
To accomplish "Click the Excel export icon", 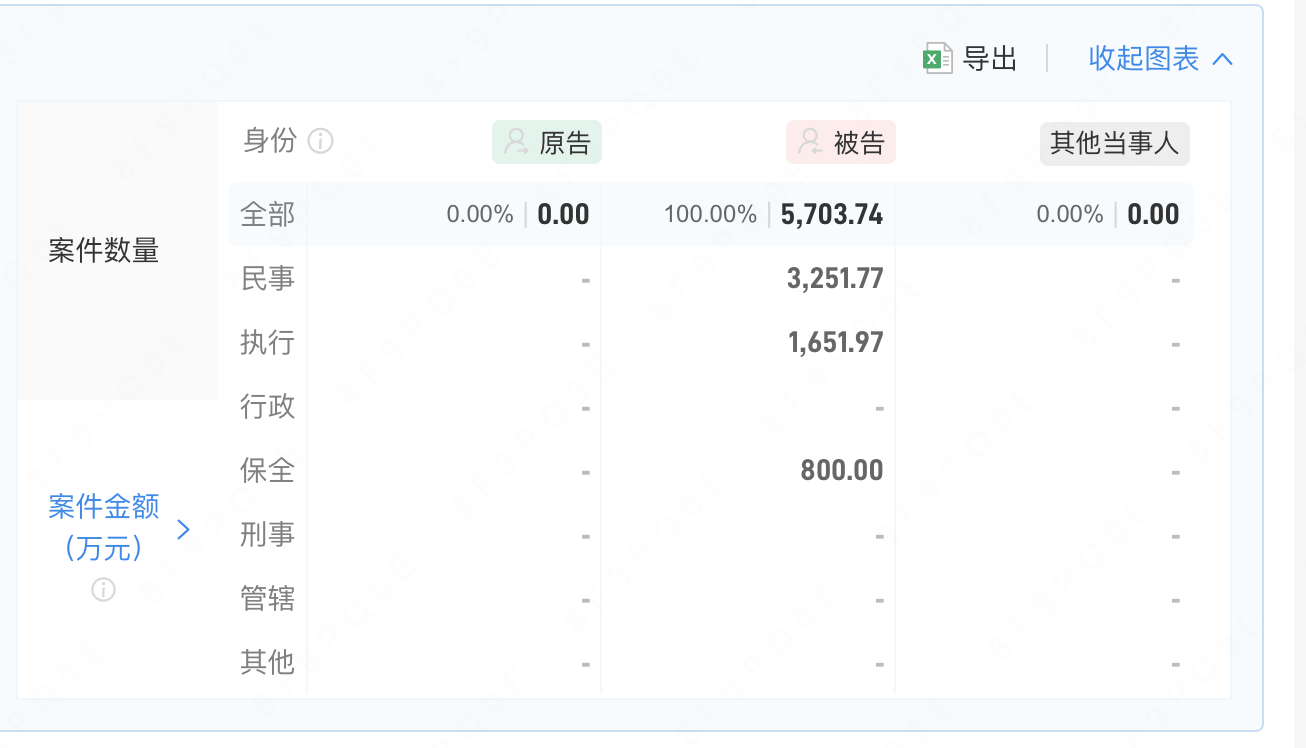I will 937,59.
